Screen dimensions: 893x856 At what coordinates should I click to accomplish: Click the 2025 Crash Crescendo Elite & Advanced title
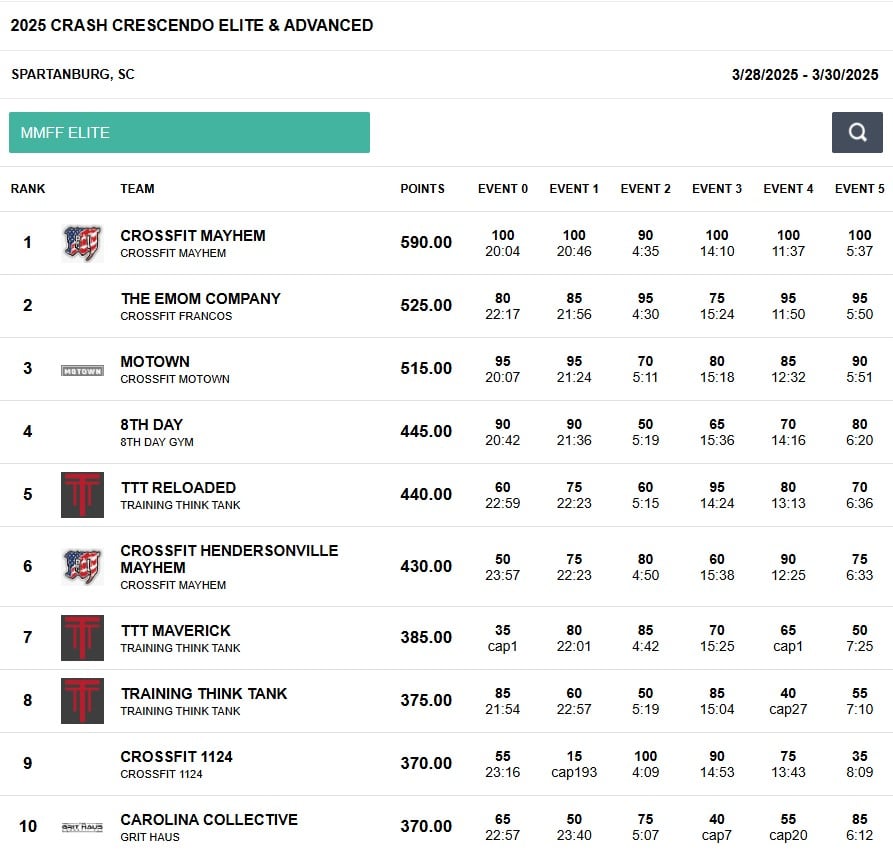(x=191, y=26)
